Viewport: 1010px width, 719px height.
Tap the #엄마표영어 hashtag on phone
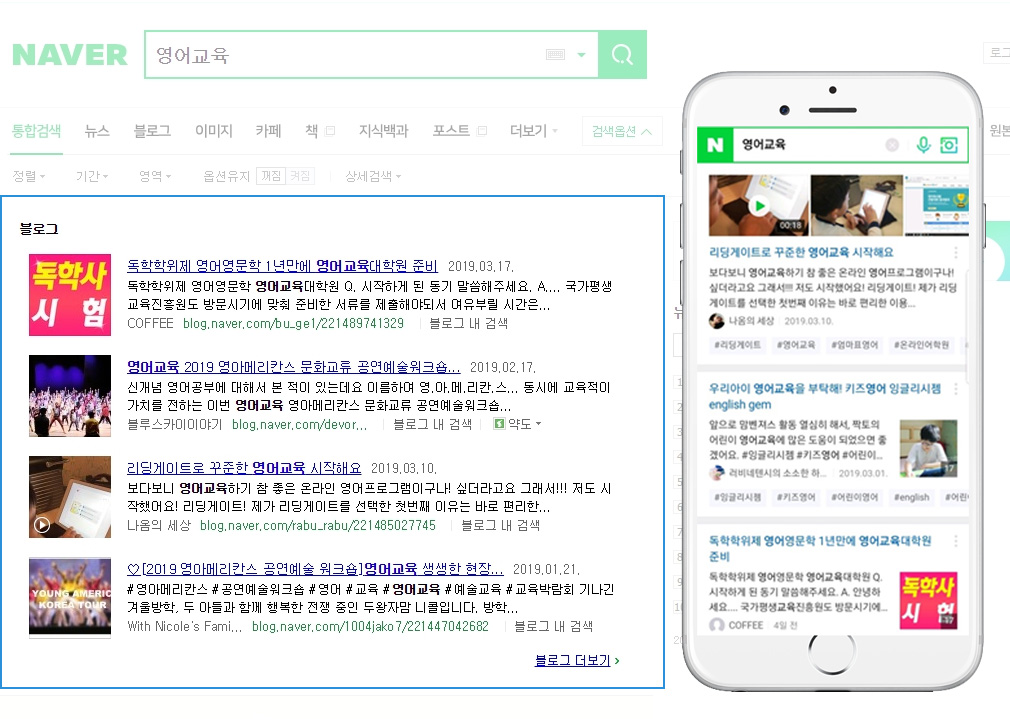[x=855, y=345]
